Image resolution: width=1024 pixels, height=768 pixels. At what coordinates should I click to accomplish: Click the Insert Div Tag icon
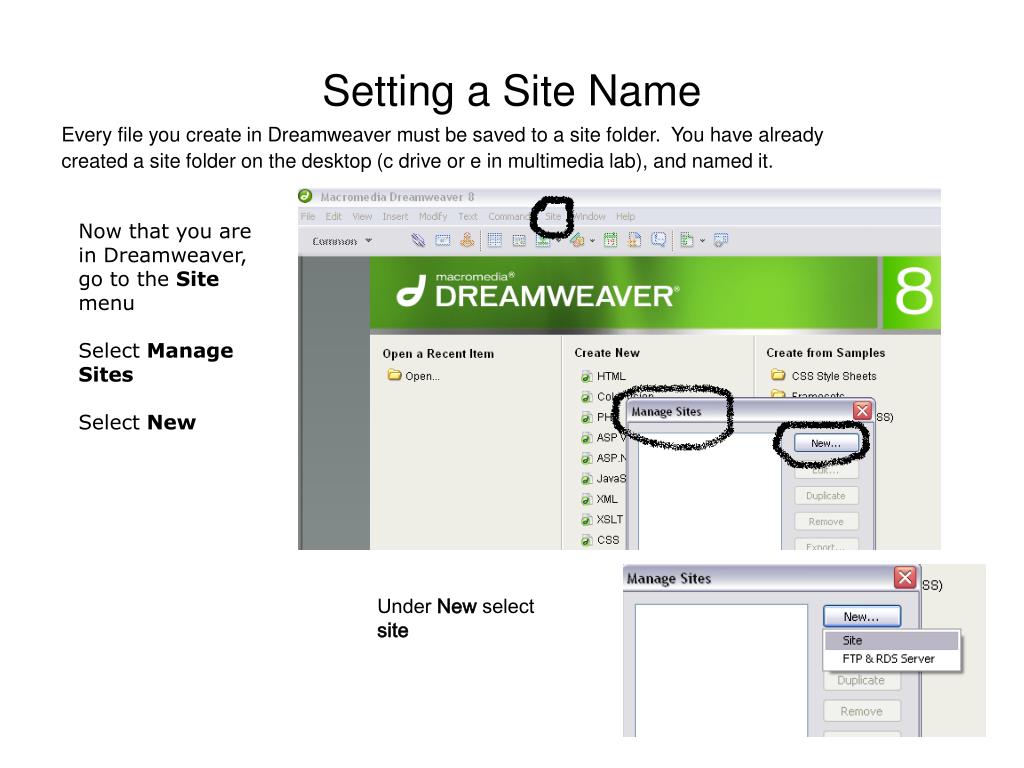coord(519,241)
